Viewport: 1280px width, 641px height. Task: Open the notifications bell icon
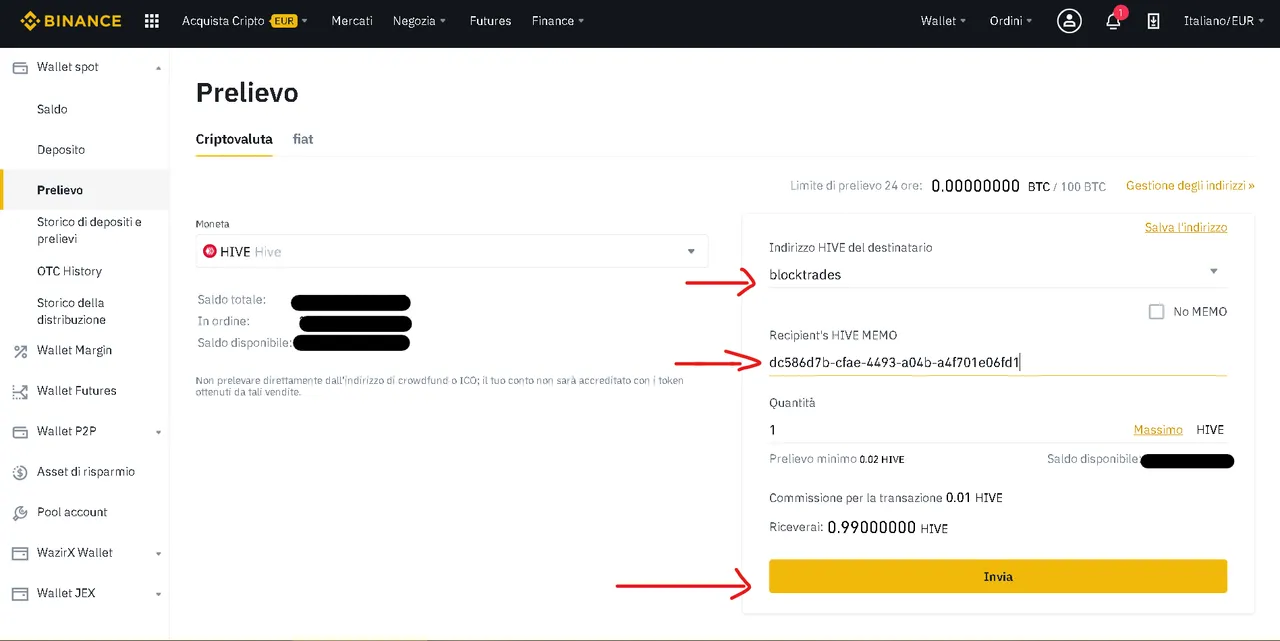pos(1113,21)
